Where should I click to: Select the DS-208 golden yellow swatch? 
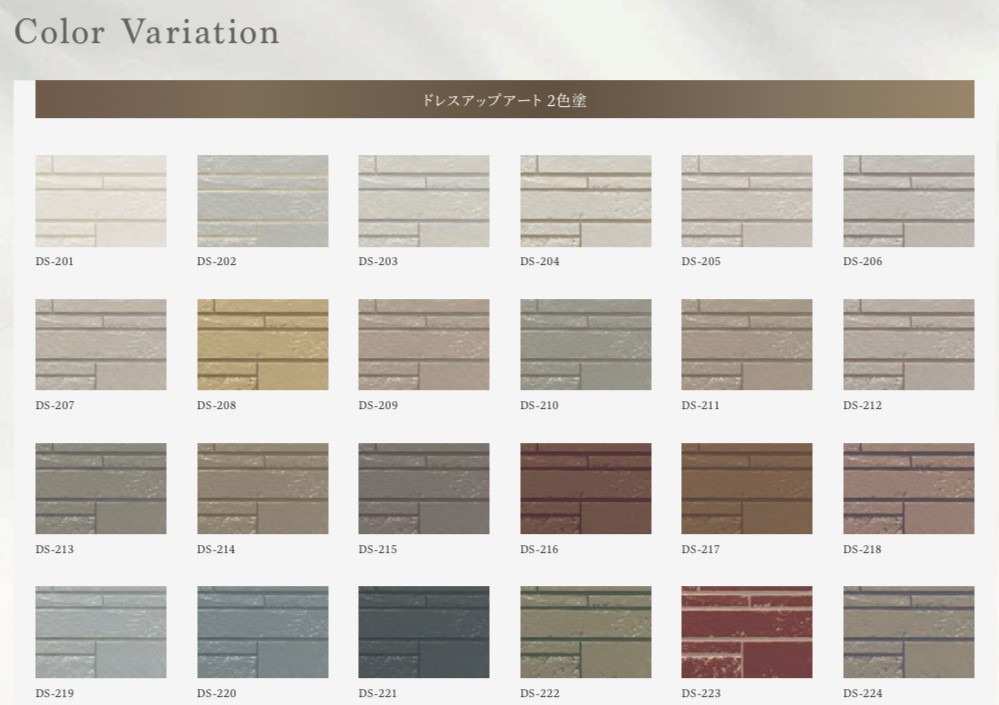click(262, 345)
